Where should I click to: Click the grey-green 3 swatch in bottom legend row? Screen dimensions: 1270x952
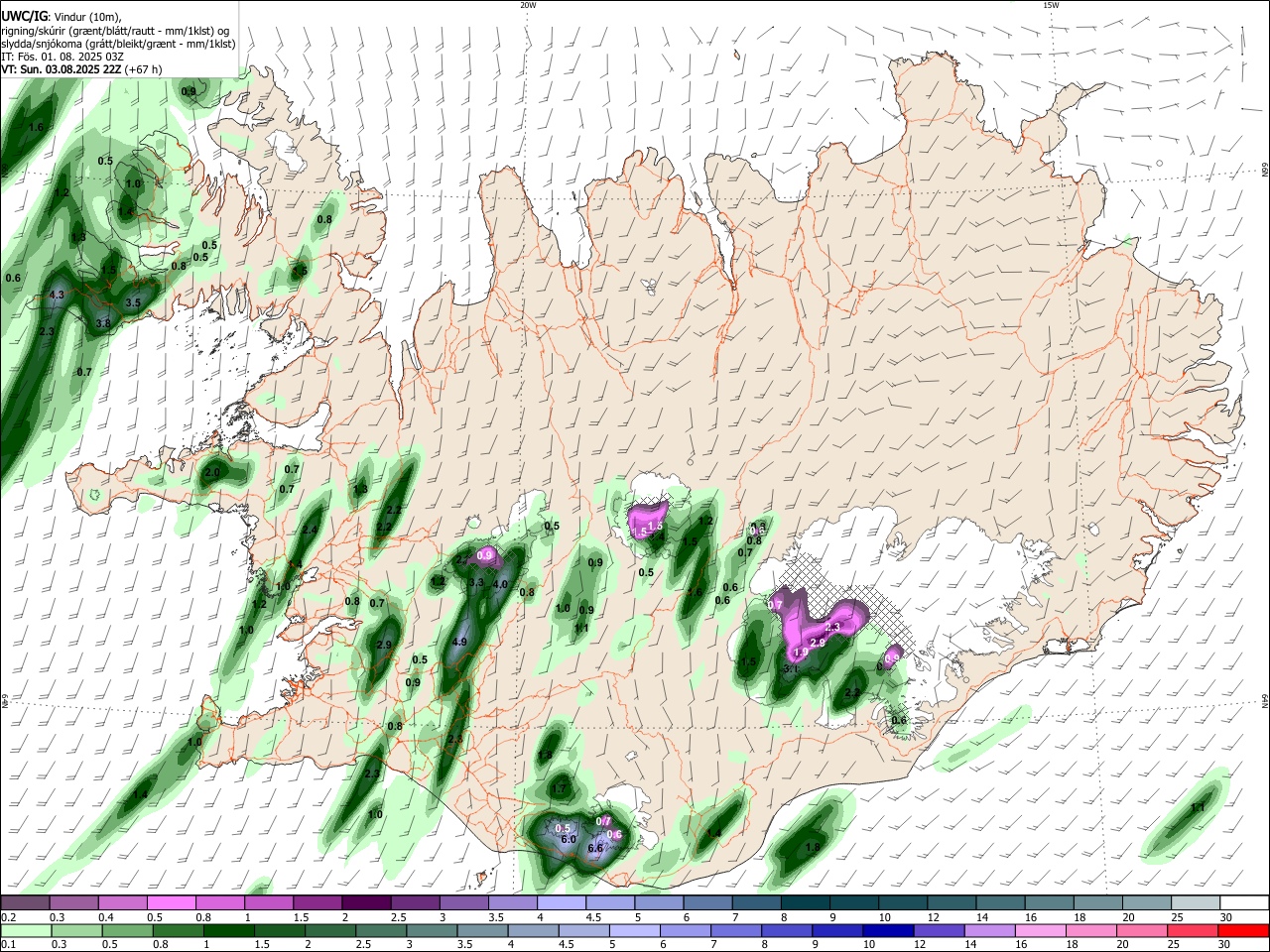[x=432, y=931]
